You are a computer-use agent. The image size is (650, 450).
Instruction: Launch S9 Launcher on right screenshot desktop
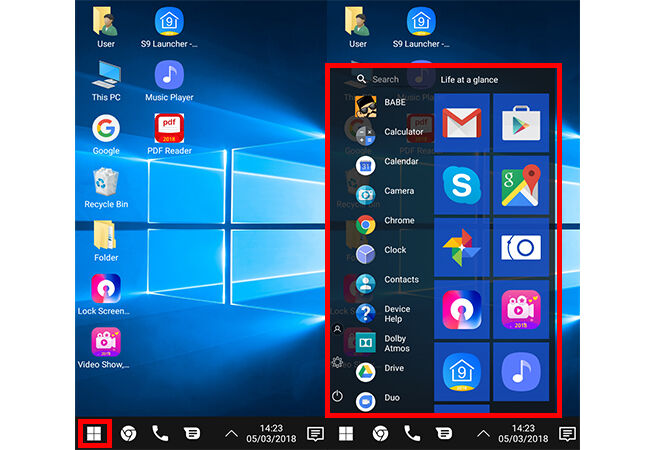pos(421,27)
